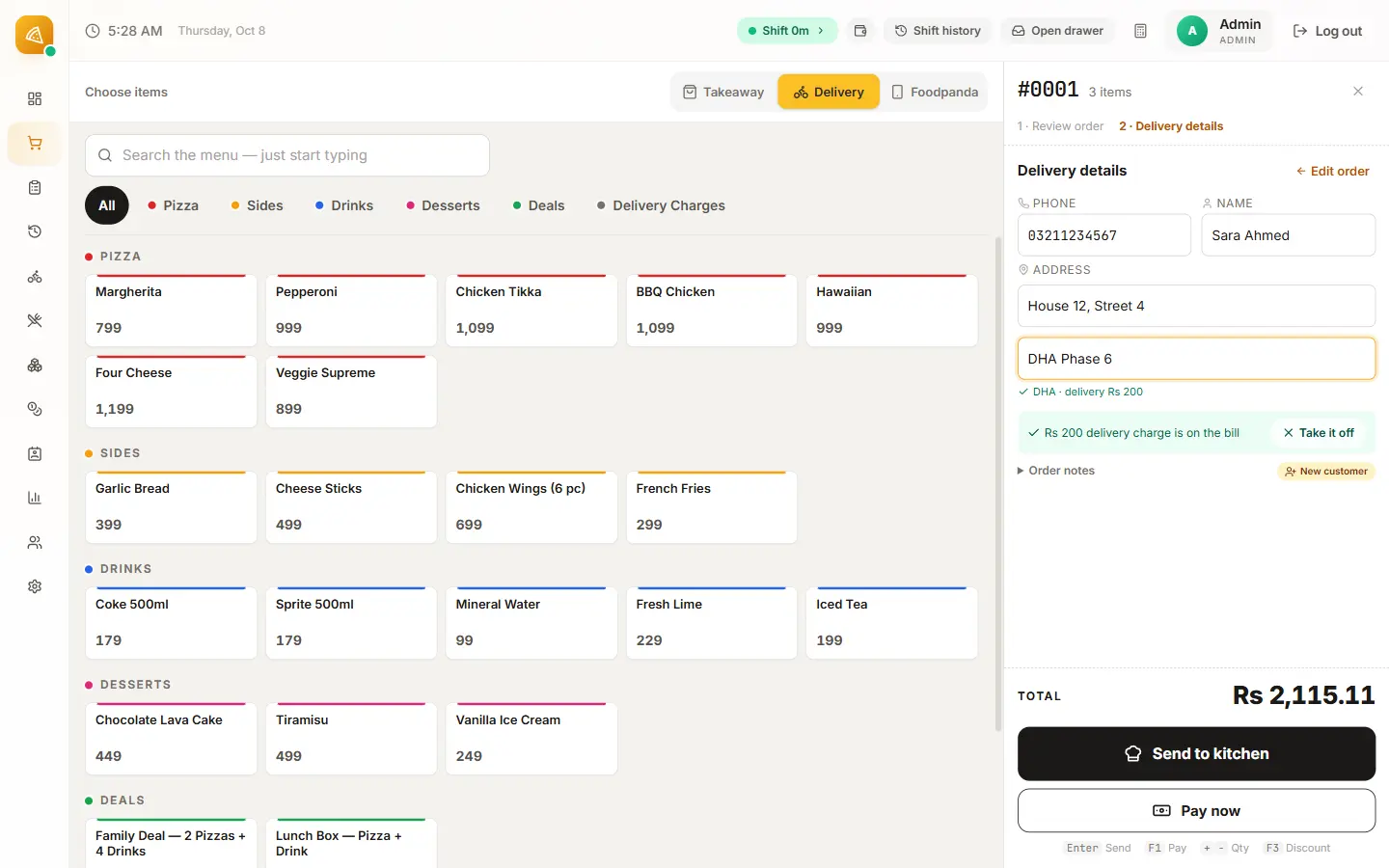Open the clipboard orders sidebar icon
The image size is (1389, 868).
click(x=35, y=188)
